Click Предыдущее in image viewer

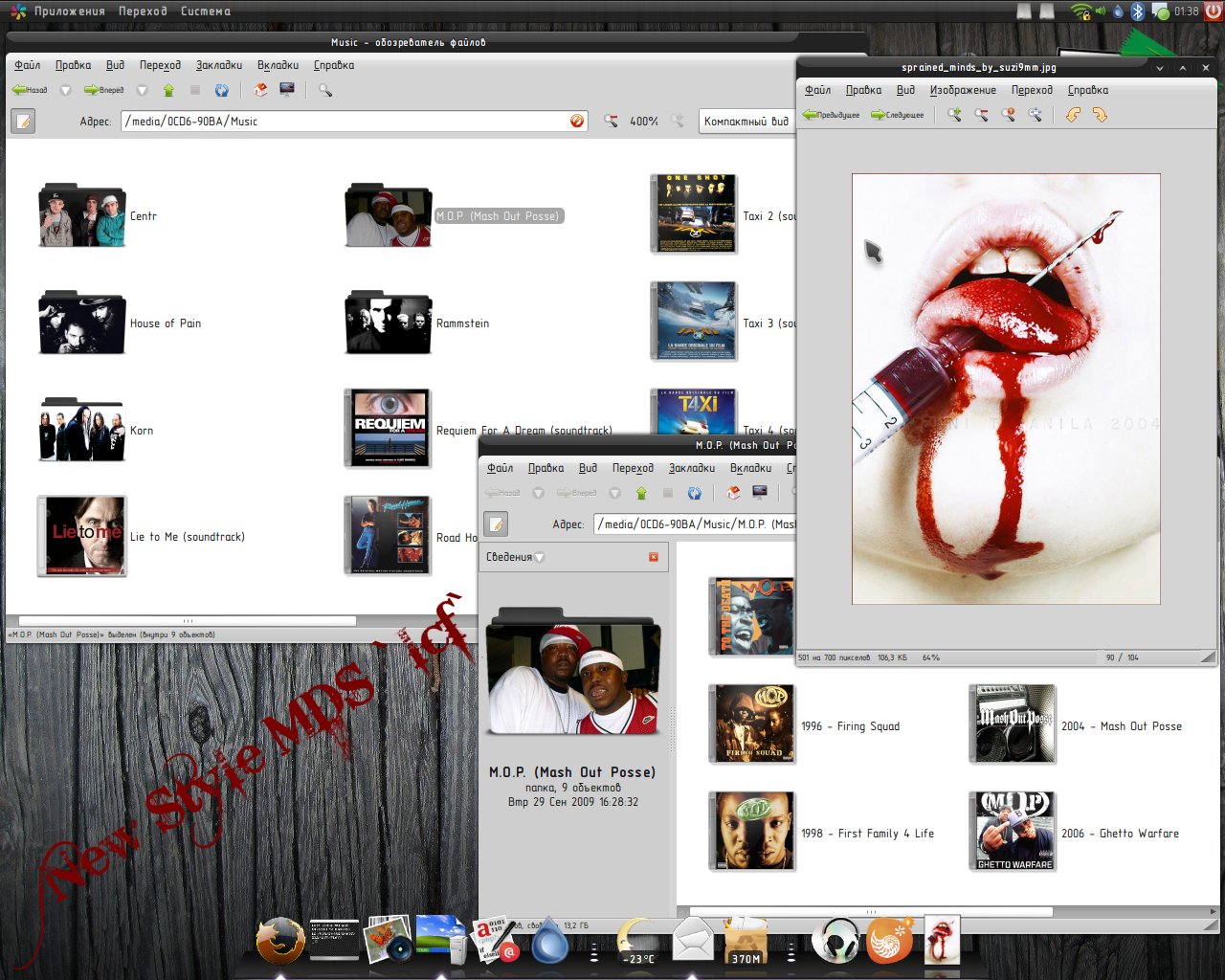[831, 115]
